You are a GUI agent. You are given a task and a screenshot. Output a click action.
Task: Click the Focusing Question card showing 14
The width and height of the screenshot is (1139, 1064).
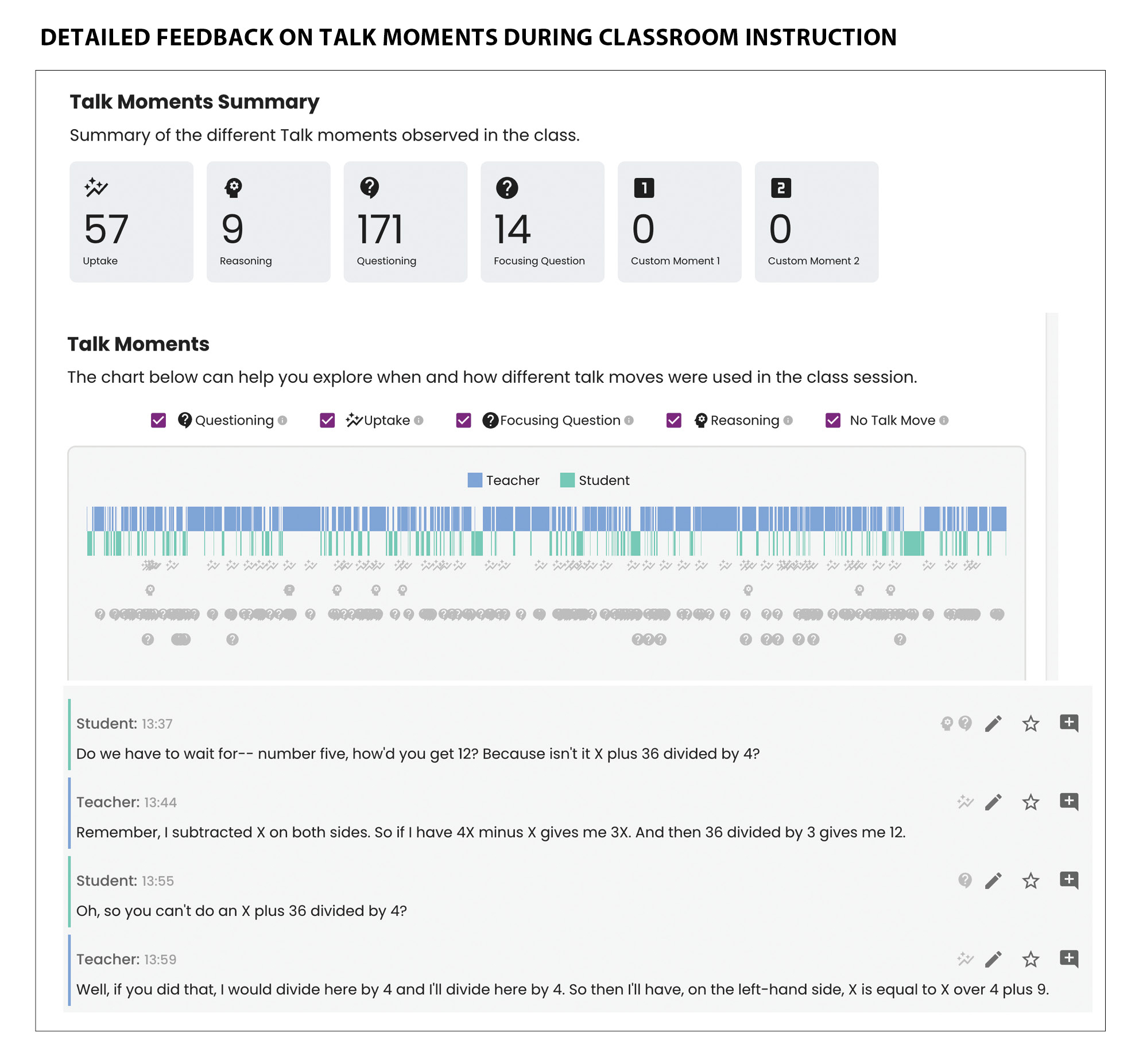(x=542, y=222)
